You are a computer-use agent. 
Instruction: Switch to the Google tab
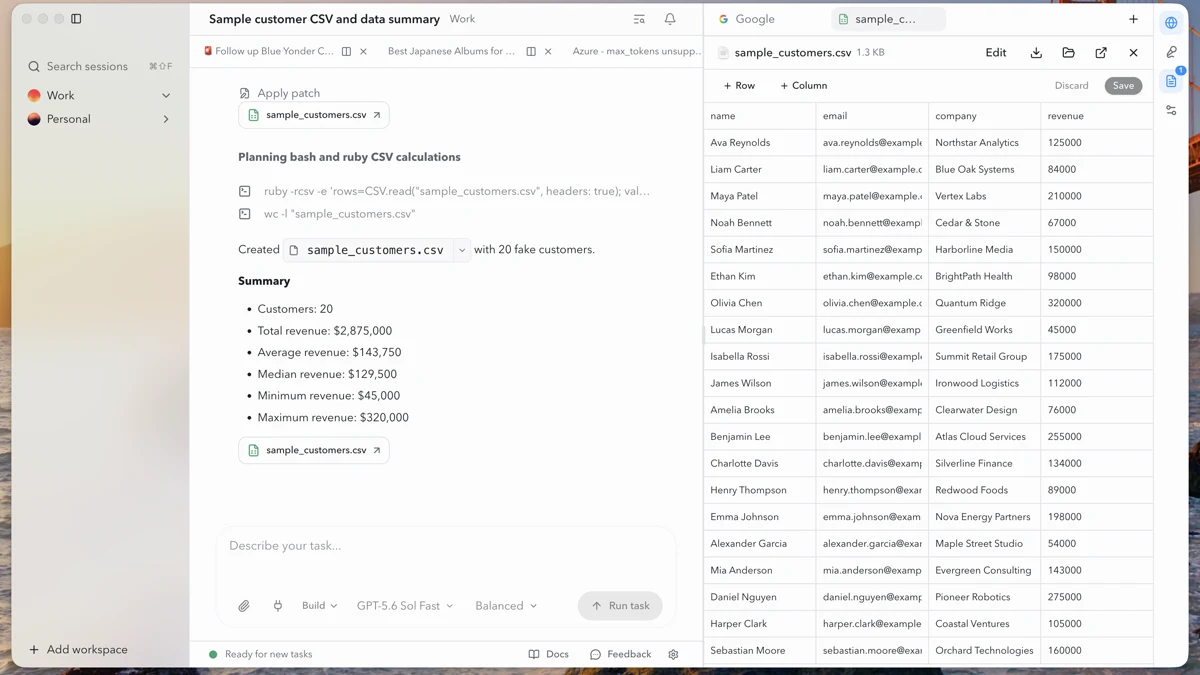(x=747, y=19)
